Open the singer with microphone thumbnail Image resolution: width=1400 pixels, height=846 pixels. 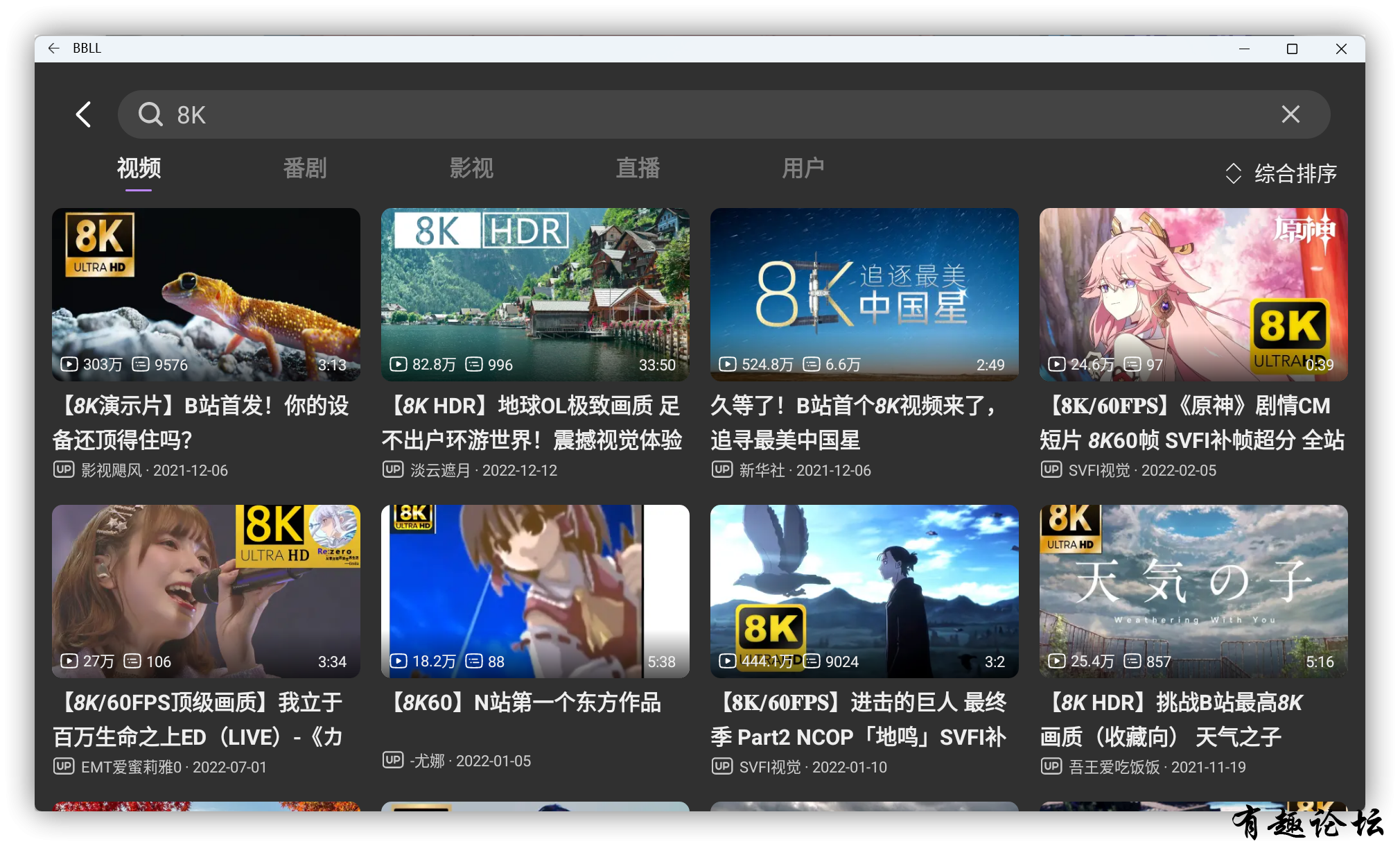tap(206, 591)
